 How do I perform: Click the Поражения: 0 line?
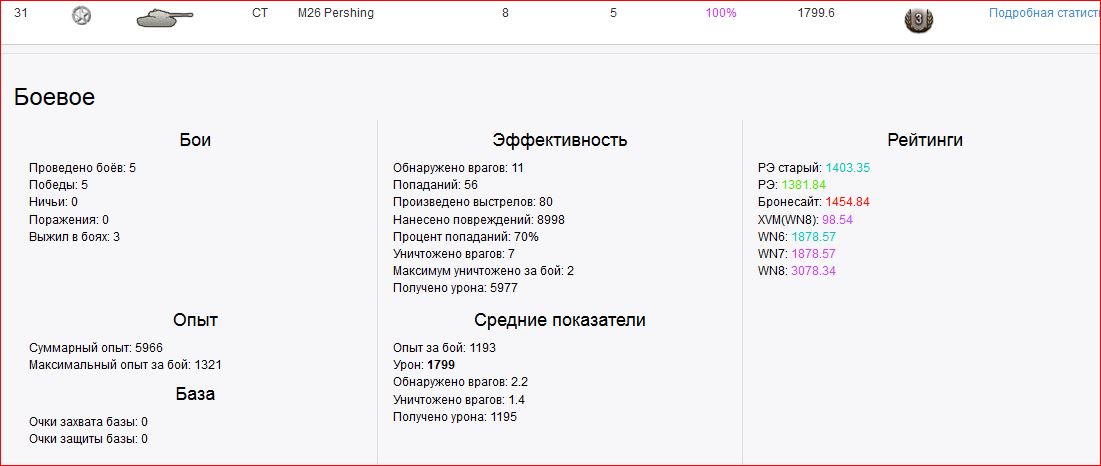tap(69, 220)
